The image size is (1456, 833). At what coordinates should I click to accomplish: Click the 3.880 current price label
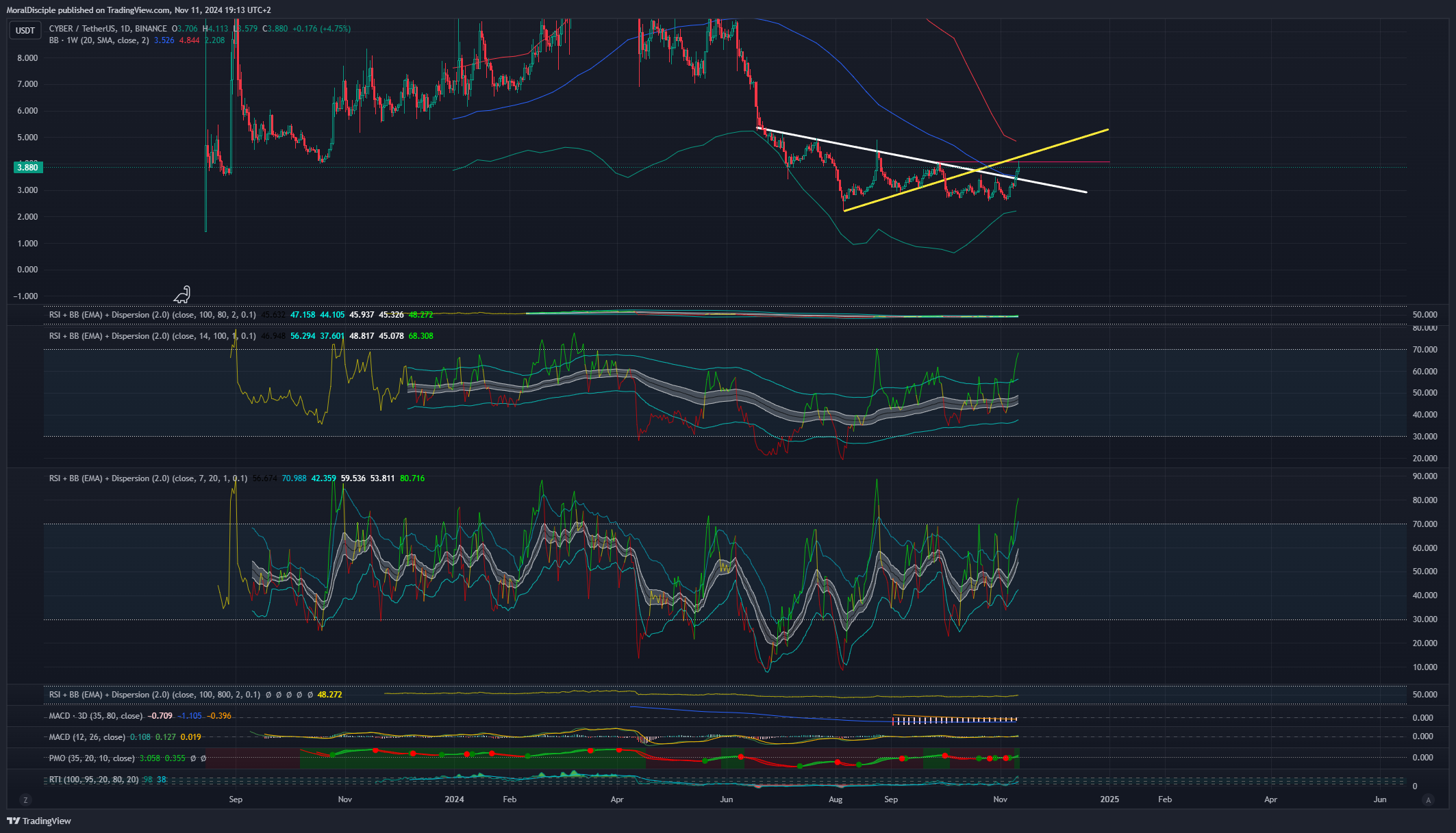pos(27,167)
